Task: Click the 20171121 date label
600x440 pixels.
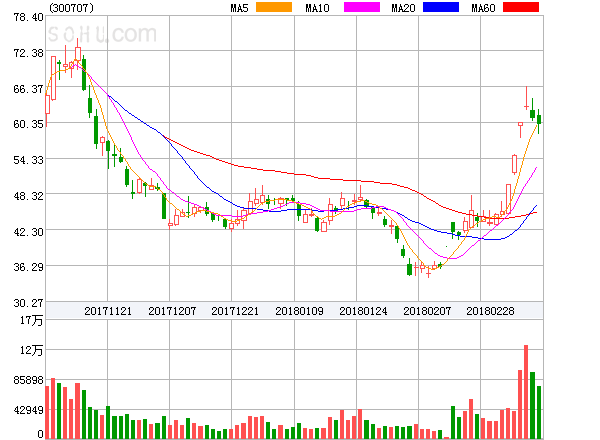Action: point(108,311)
